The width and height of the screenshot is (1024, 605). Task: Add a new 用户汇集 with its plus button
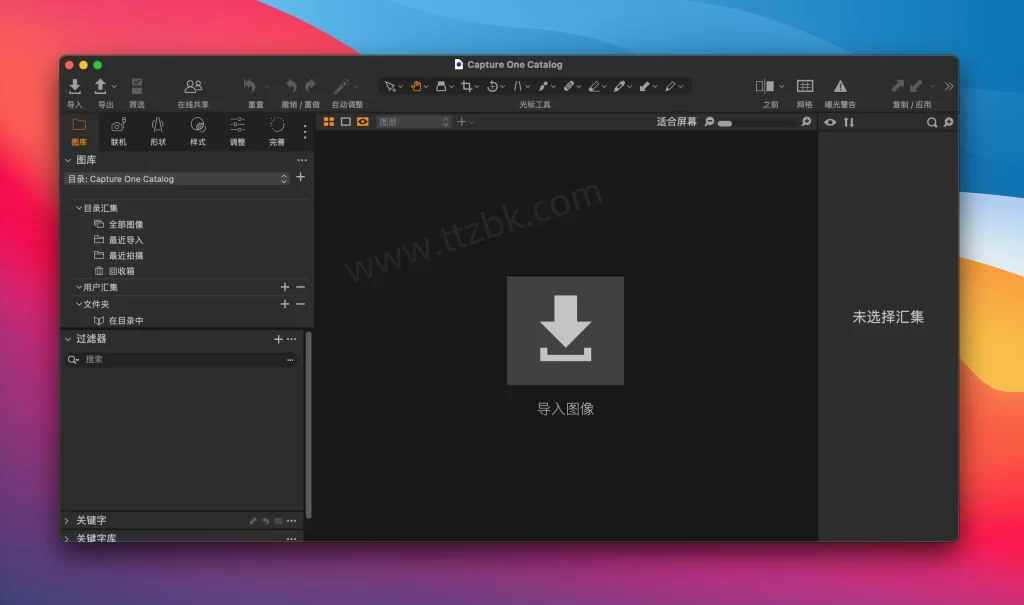coord(285,287)
